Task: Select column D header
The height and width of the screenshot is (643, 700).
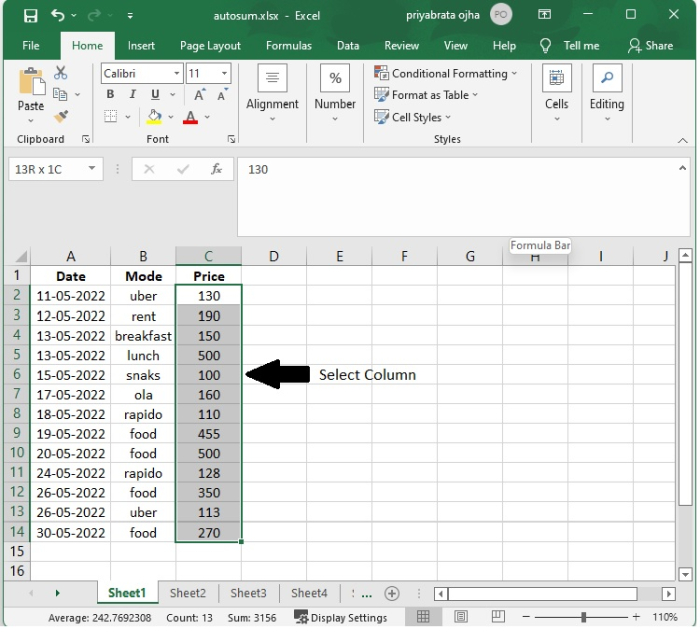Action: [x=274, y=256]
